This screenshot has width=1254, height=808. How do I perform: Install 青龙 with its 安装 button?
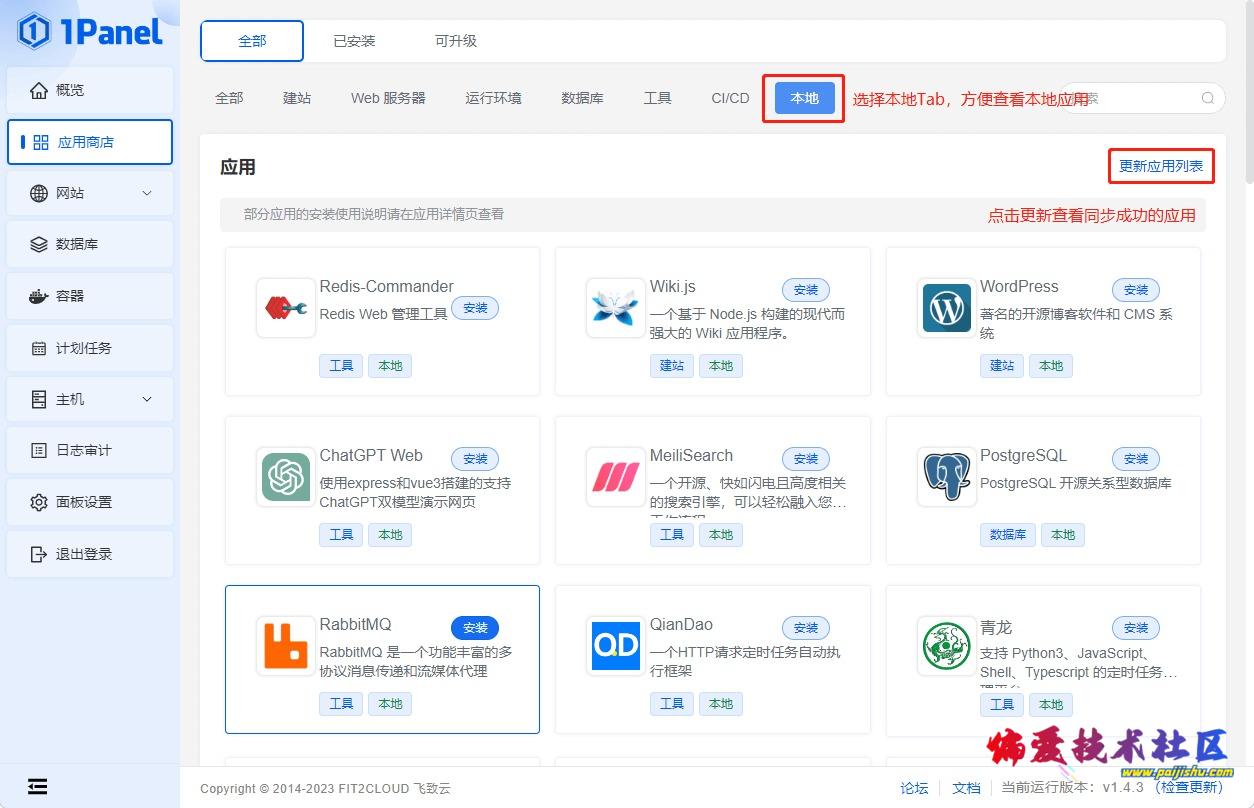[x=1136, y=628]
